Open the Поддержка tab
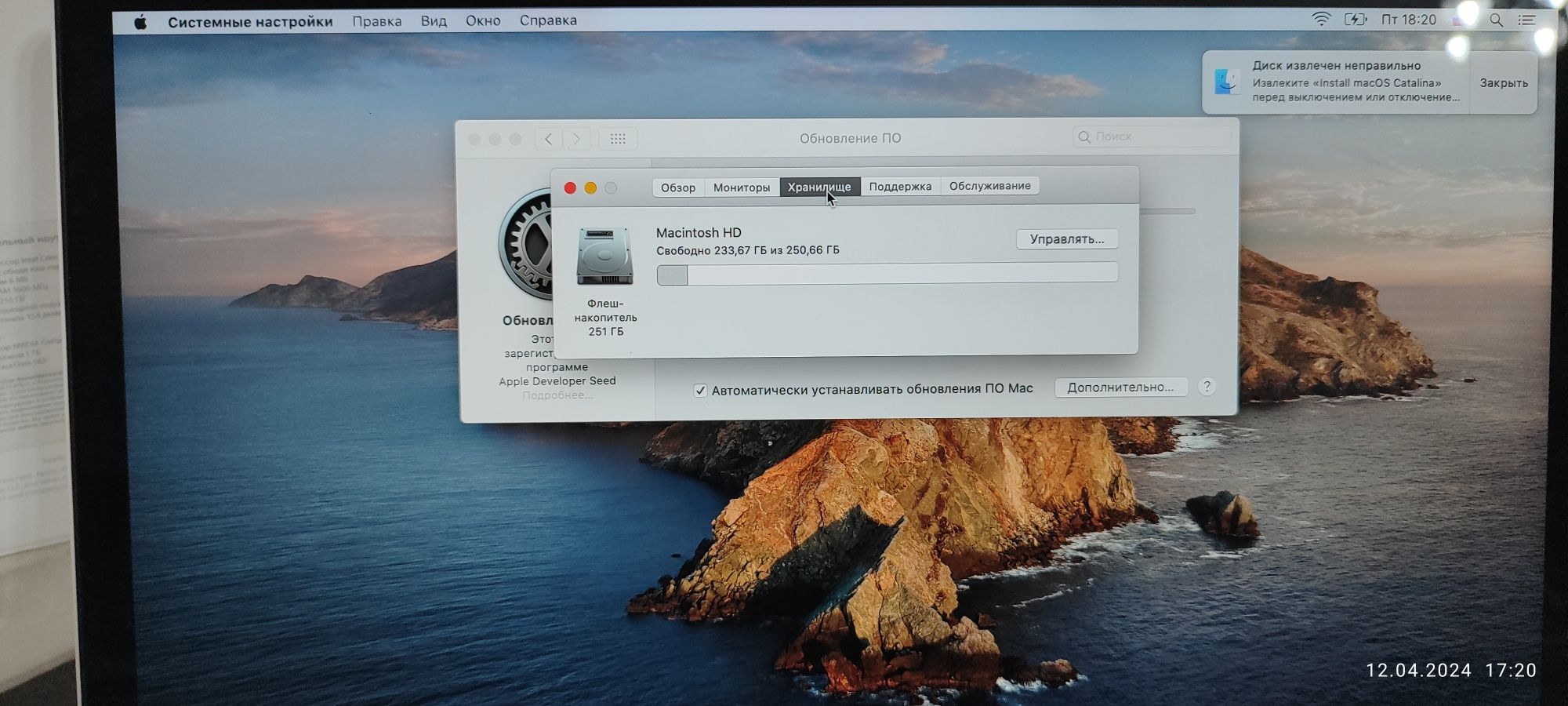 click(x=900, y=186)
